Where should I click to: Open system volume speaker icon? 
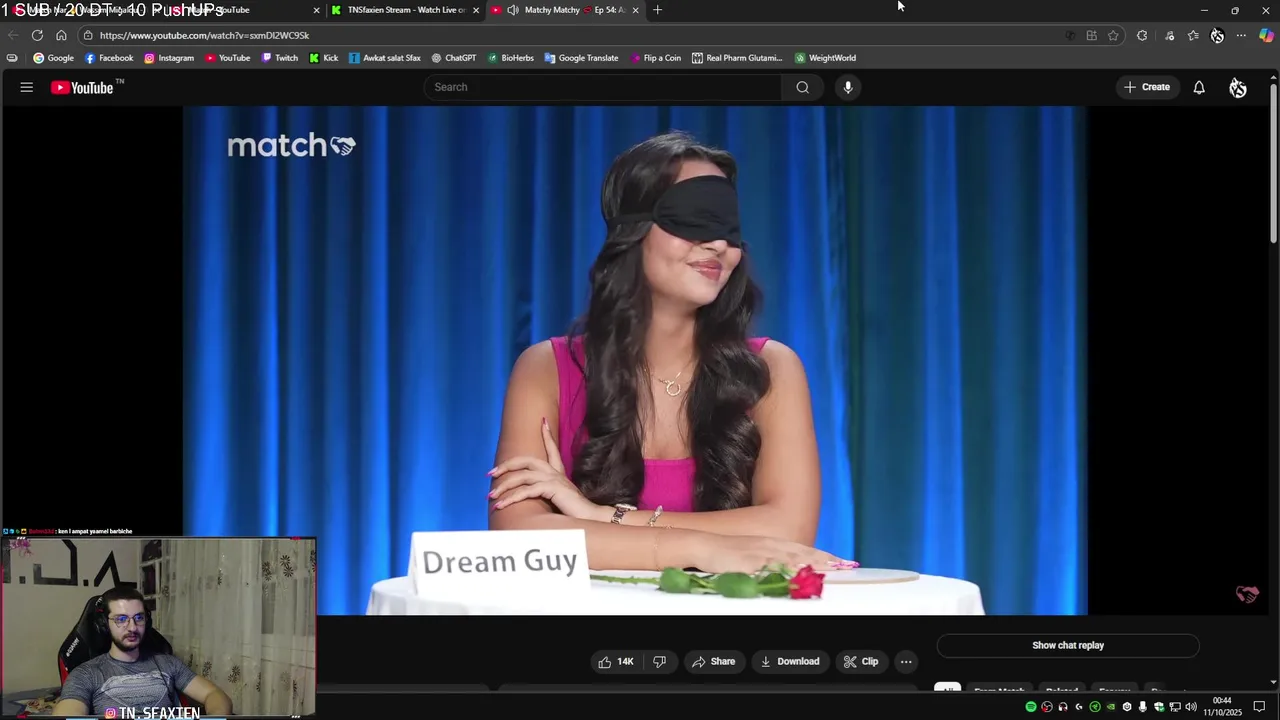[x=1191, y=707]
